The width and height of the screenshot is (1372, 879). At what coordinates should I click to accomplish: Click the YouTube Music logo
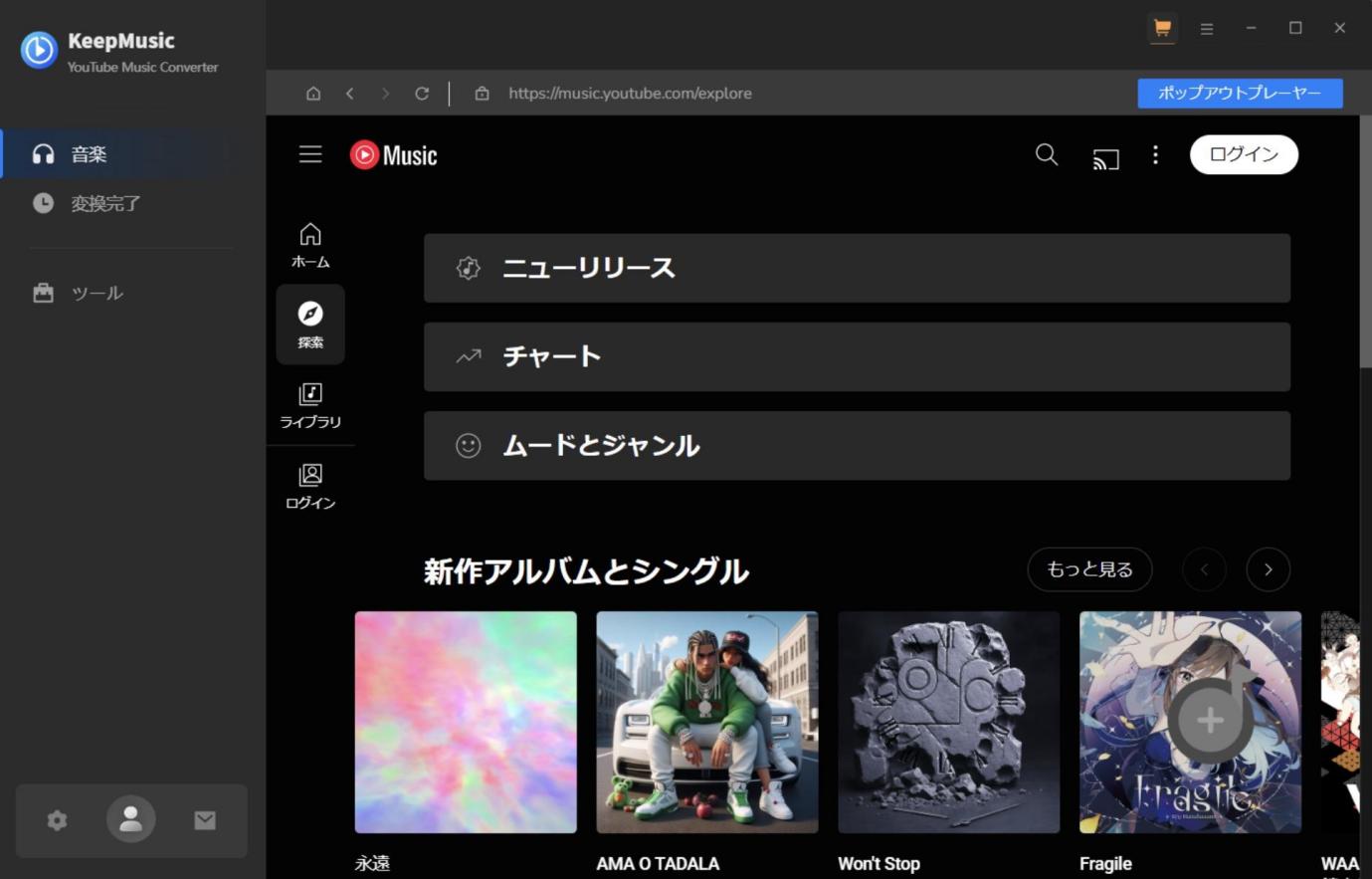coord(394,155)
